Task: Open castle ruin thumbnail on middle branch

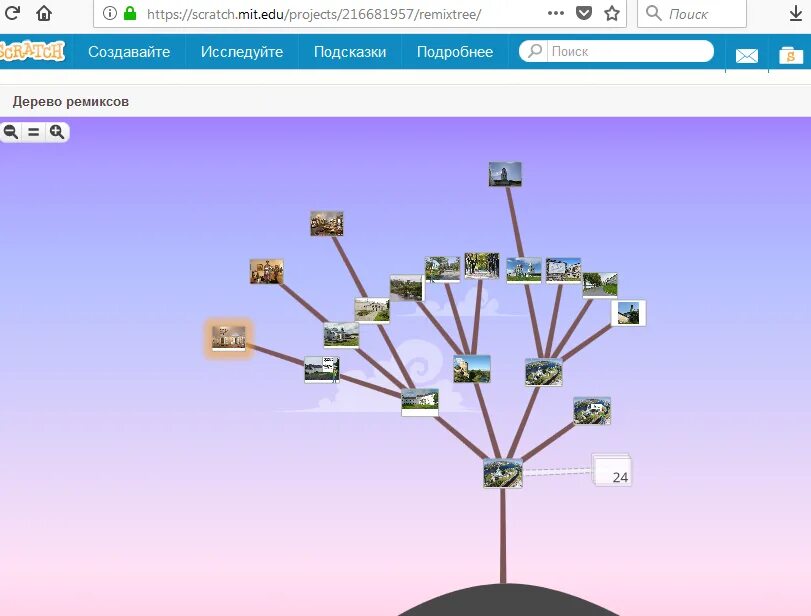Action: [472, 368]
